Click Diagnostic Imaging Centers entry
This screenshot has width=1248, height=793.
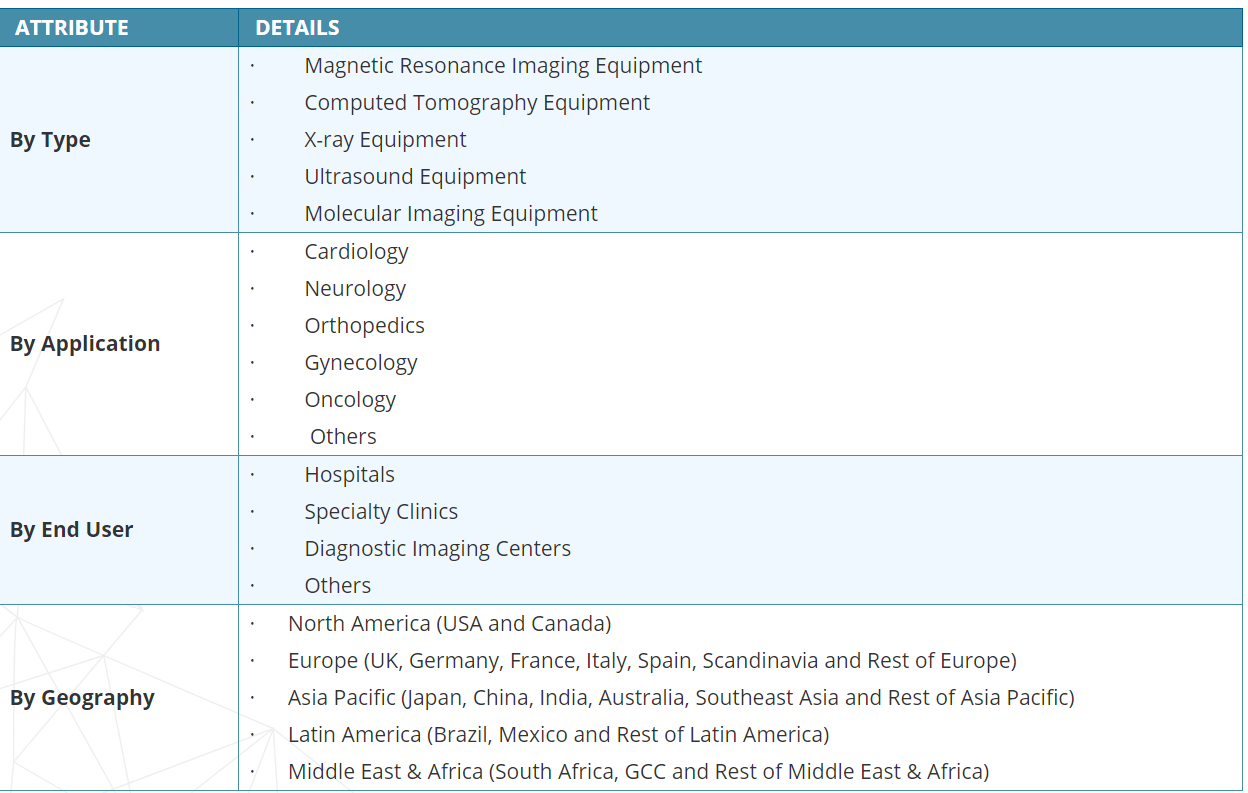[437, 549]
